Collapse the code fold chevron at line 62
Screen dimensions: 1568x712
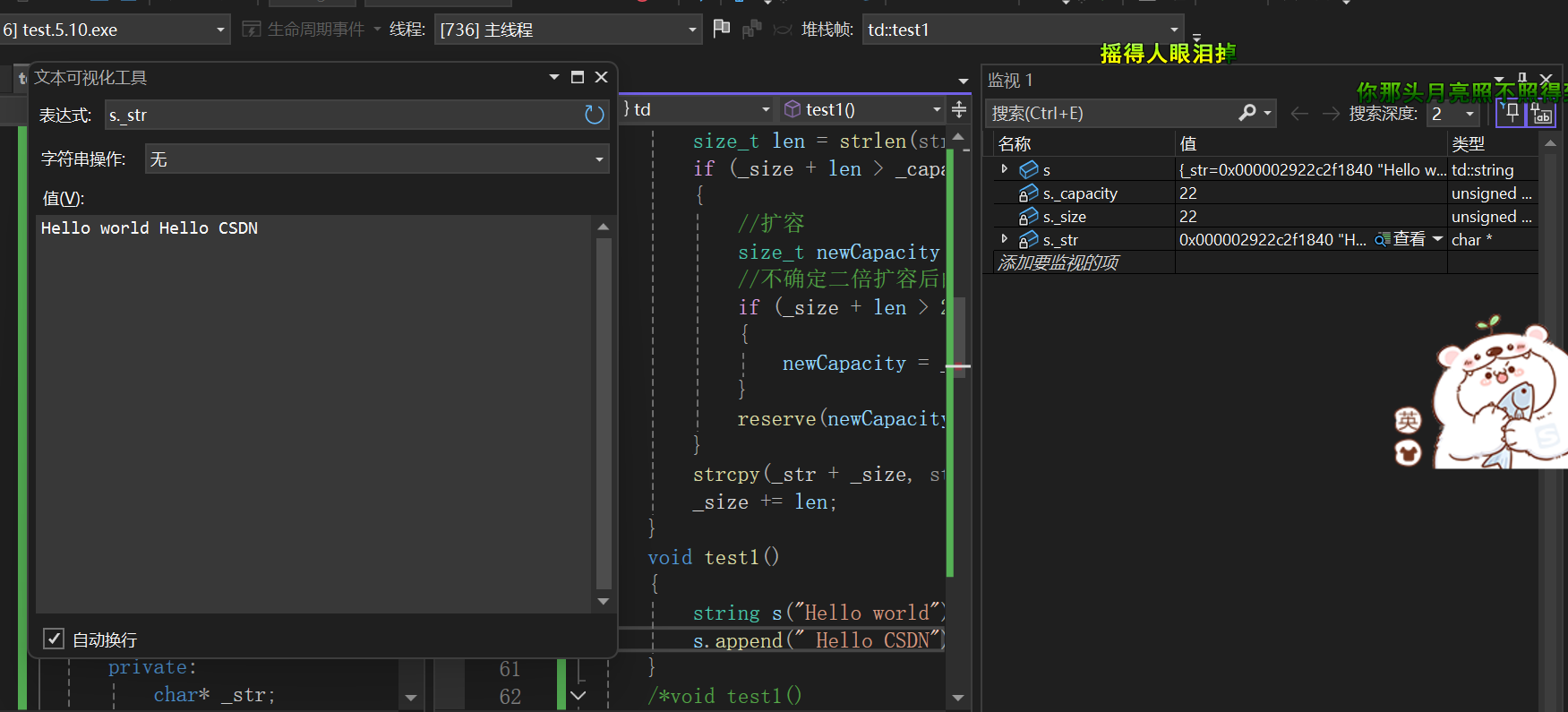click(x=578, y=695)
